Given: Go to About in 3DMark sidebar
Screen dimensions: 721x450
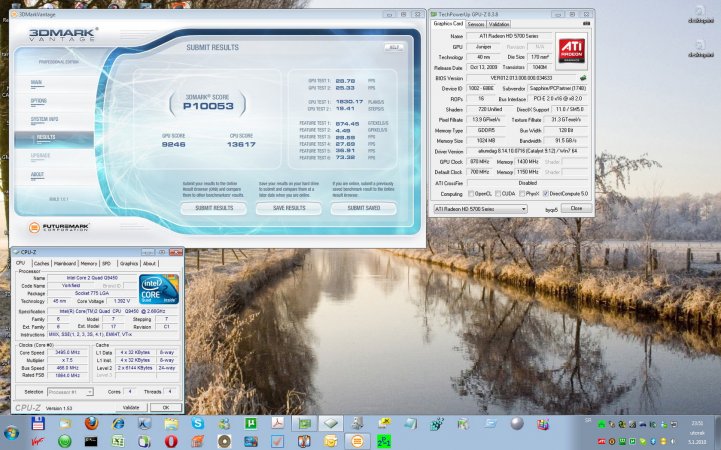Looking at the screenshot, I should (x=37, y=175).
